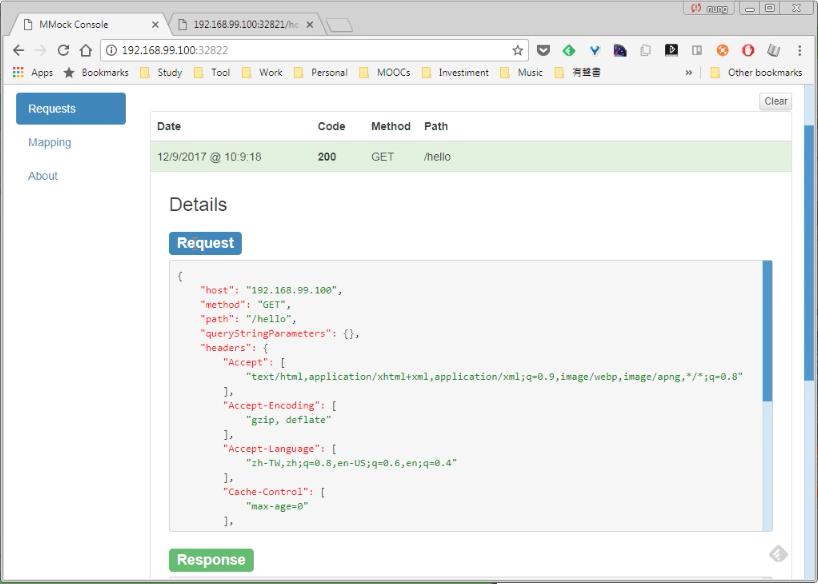Reload the MMock Console page
The height and width of the screenshot is (584, 818).
[x=63, y=50]
